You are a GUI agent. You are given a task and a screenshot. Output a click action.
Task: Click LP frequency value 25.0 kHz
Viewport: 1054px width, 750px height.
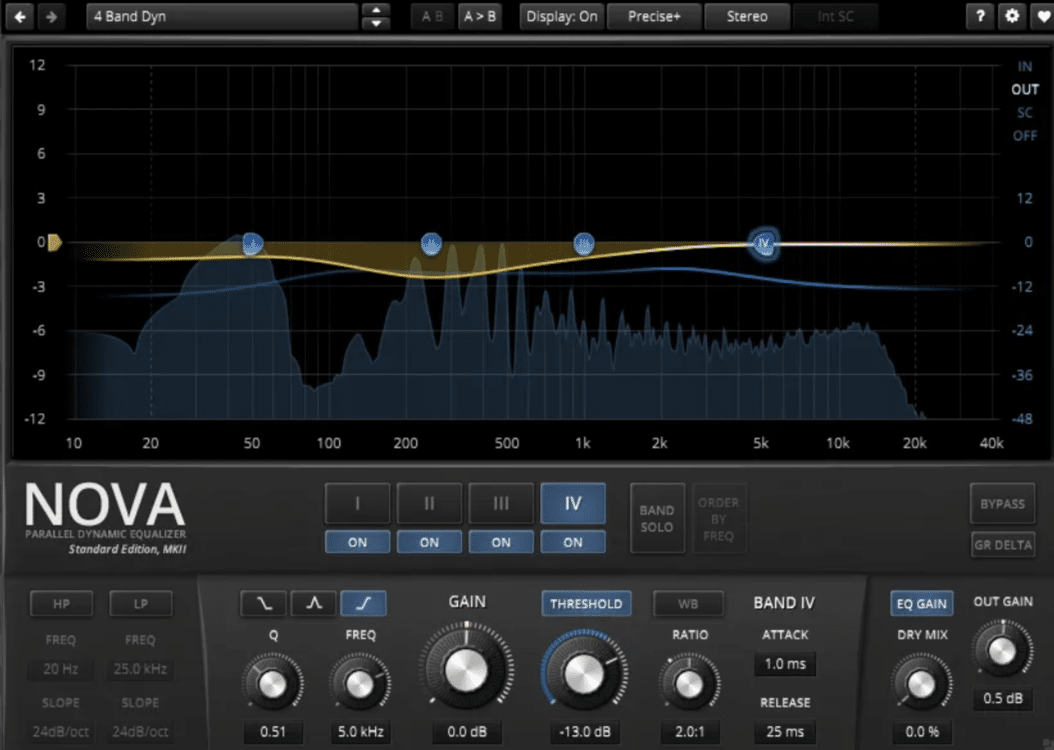coord(140,669)
